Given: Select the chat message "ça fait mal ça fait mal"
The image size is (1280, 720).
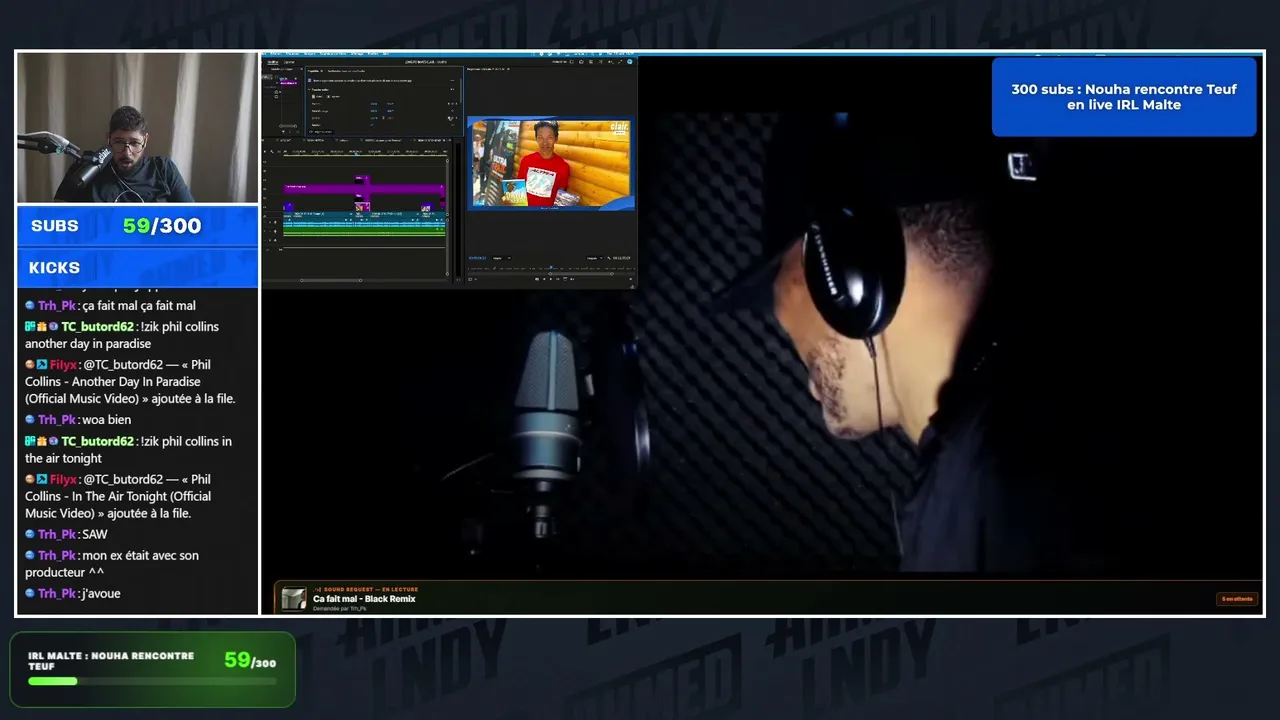Looking at the screenshot, I should [110, 306].
